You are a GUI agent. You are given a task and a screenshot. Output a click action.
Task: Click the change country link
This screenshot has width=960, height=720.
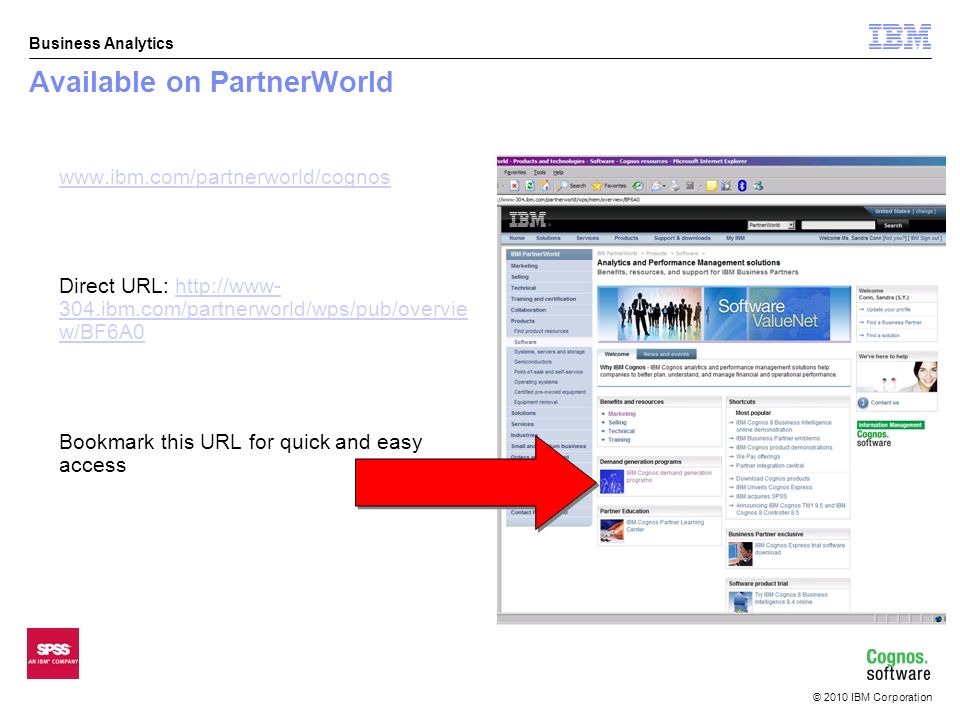[x=924, y=211]
